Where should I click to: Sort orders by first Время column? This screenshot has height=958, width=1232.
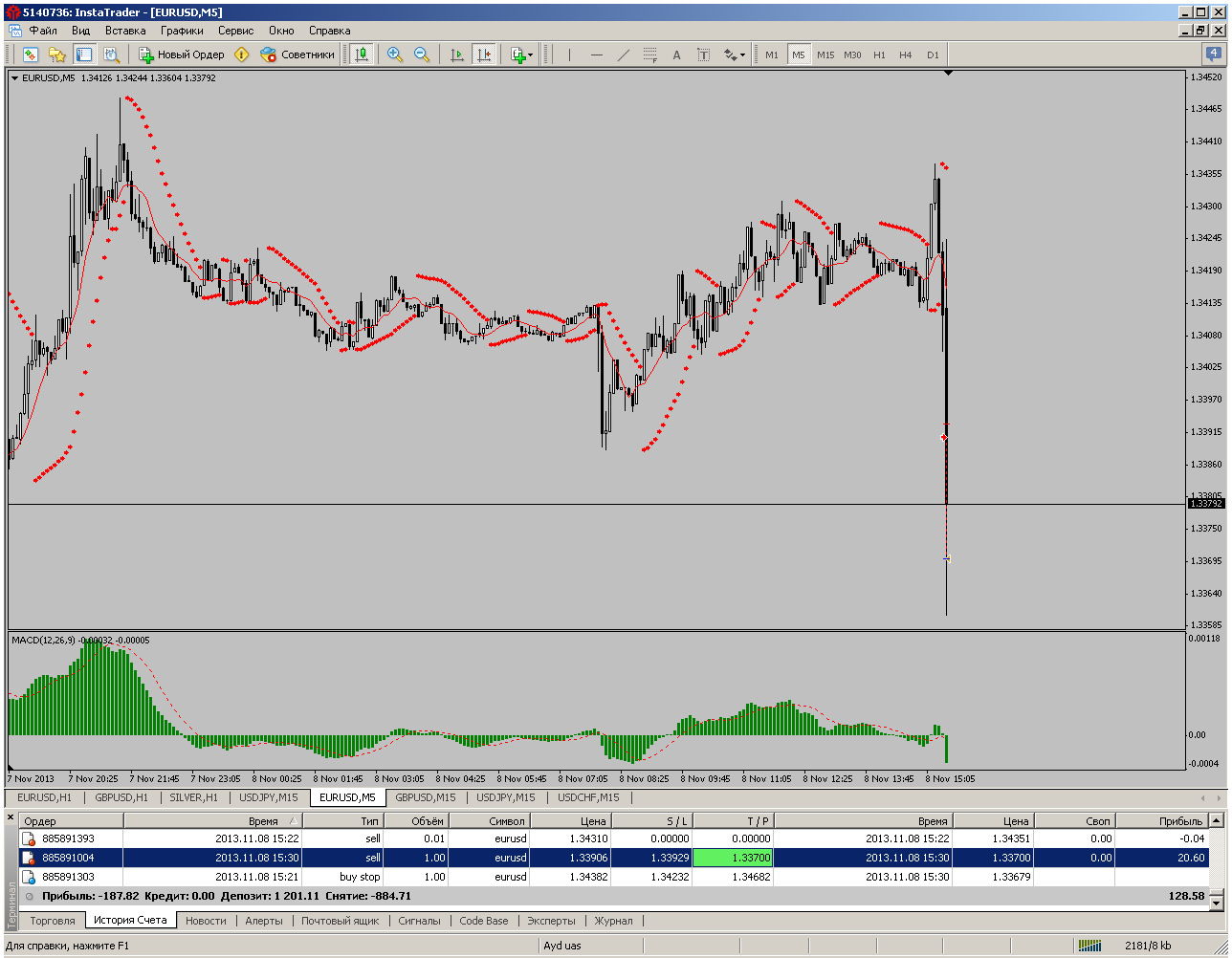pos(213,821)
